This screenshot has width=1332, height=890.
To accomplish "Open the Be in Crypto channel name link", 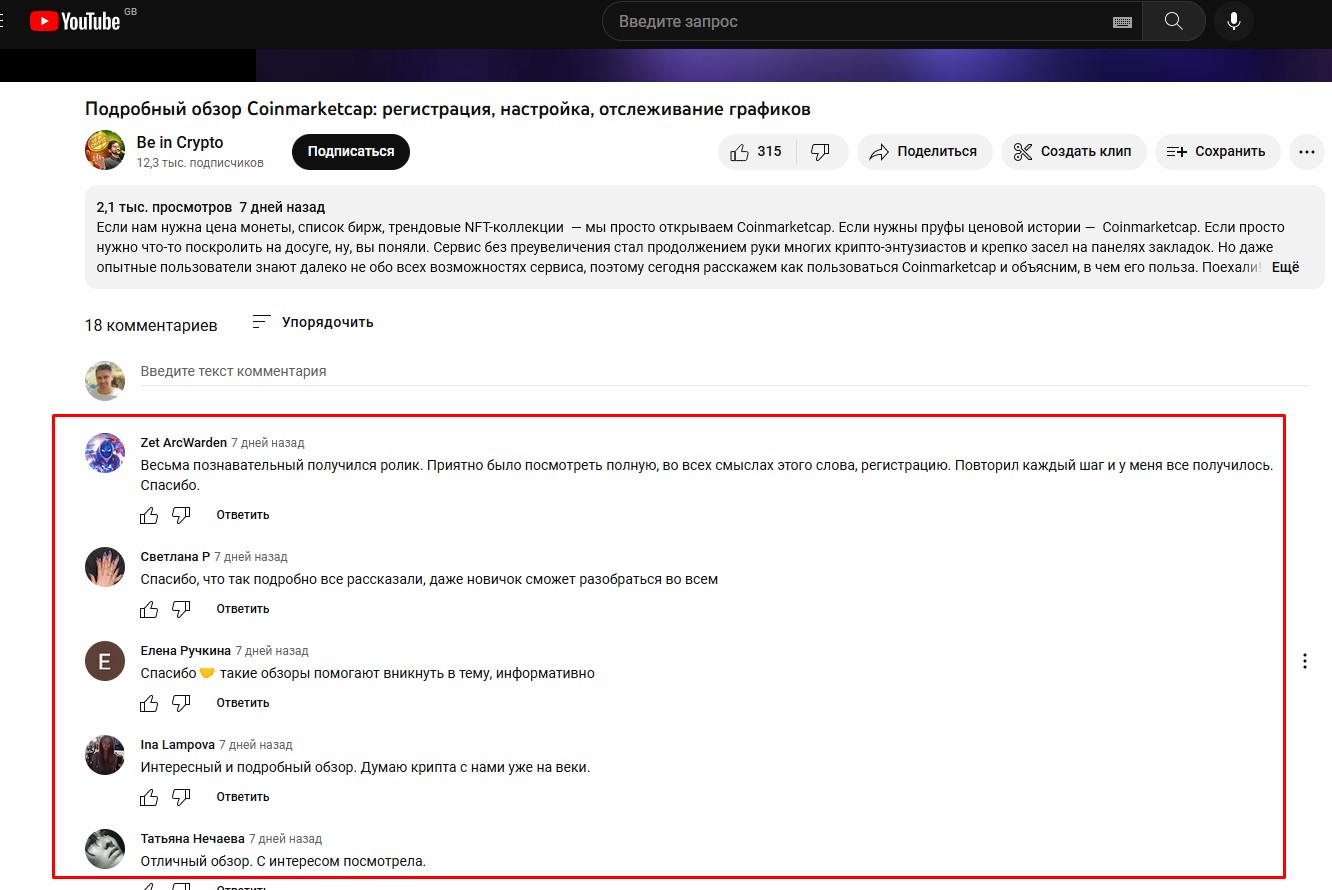I will pos(180,142).
